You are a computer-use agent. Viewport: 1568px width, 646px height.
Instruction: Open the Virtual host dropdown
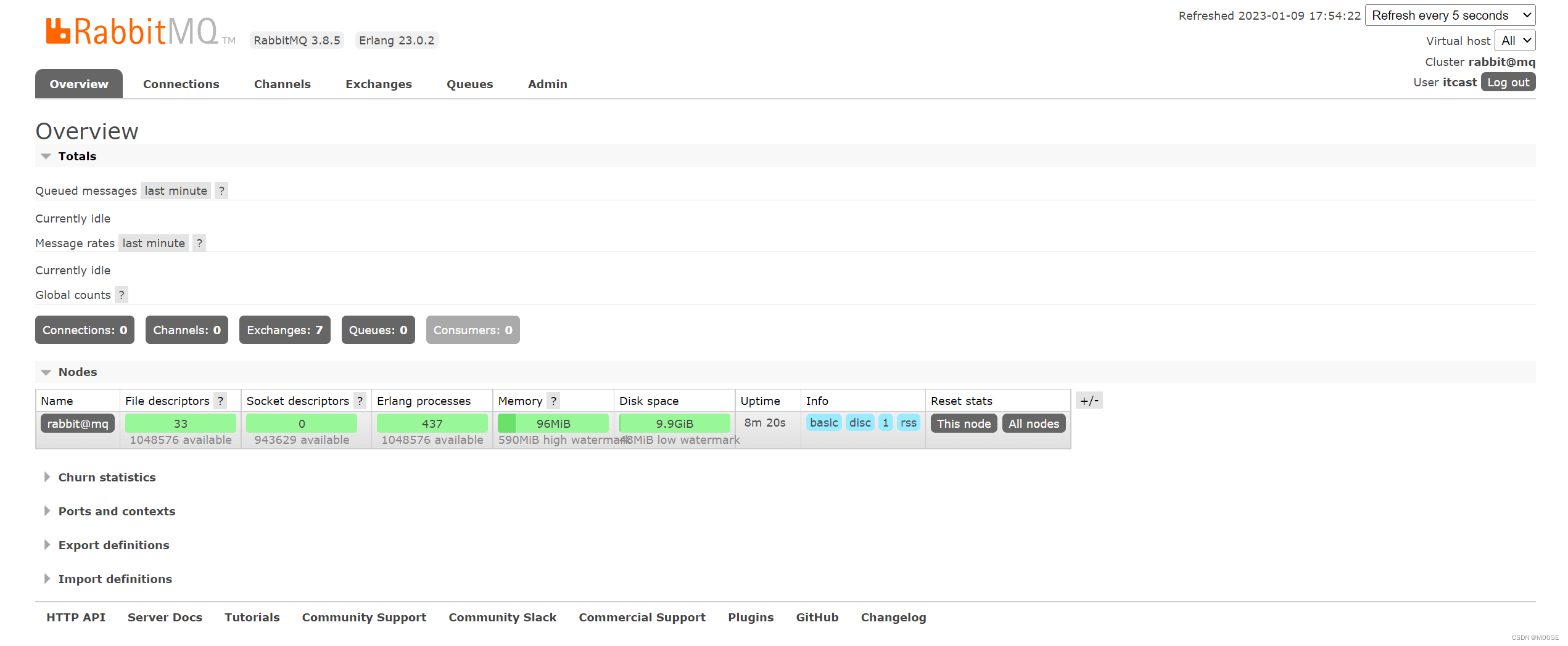point(1515,41)
